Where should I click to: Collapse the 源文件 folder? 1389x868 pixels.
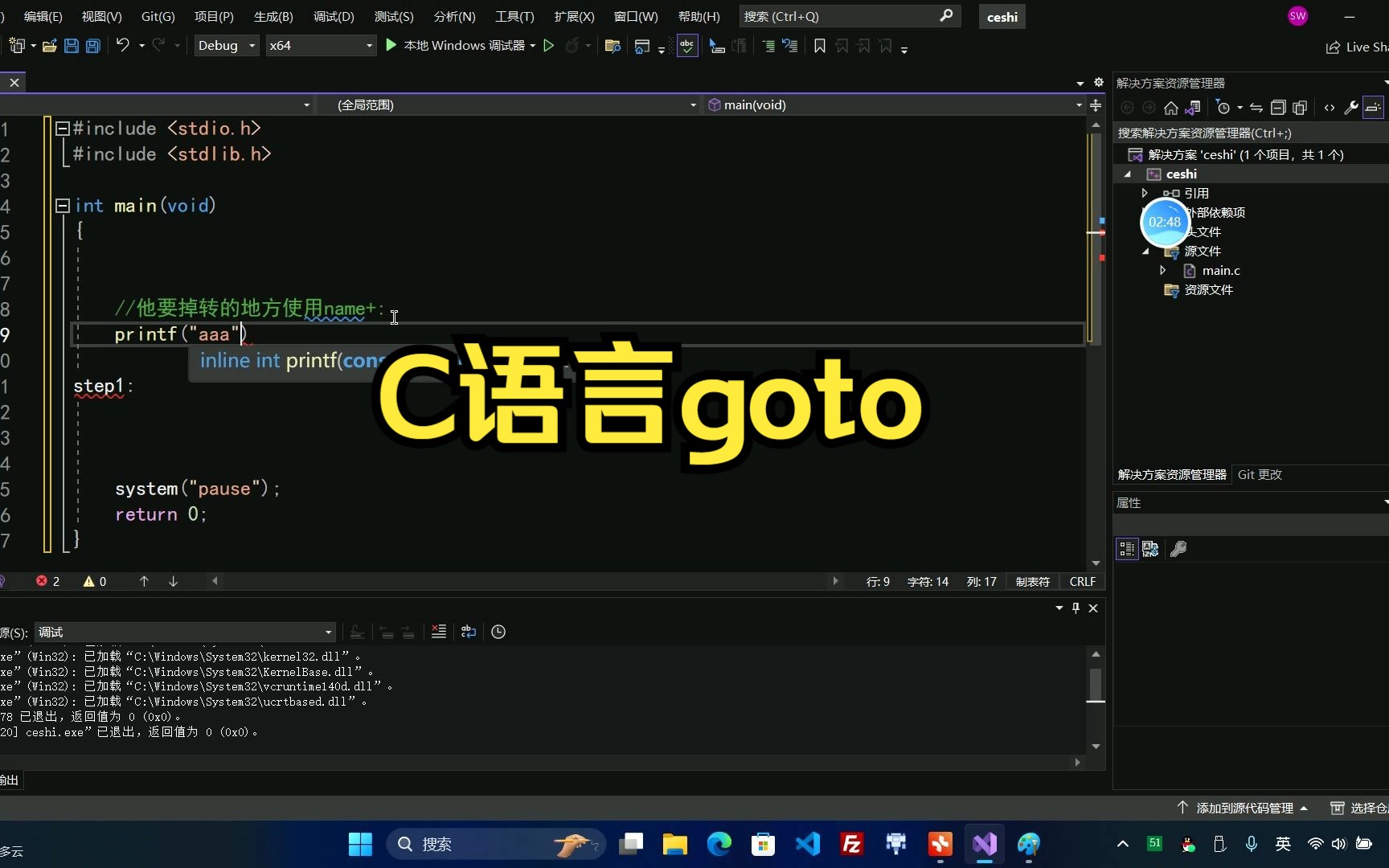1146,251
